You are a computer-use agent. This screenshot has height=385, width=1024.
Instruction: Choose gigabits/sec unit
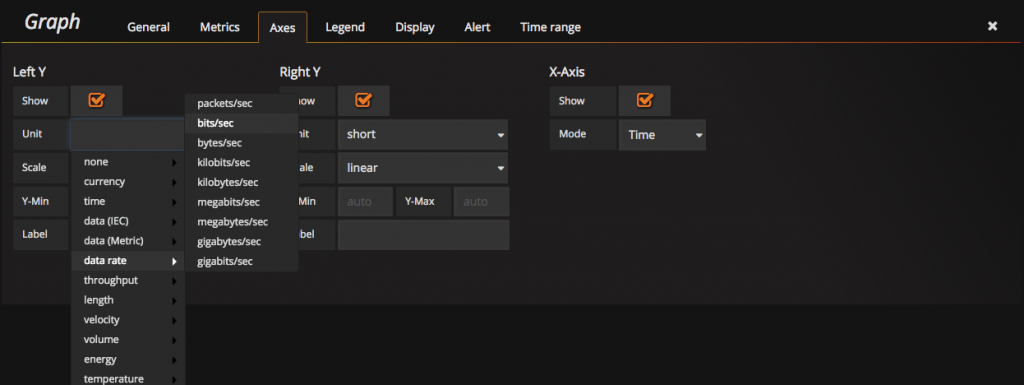tap(242, 261)
